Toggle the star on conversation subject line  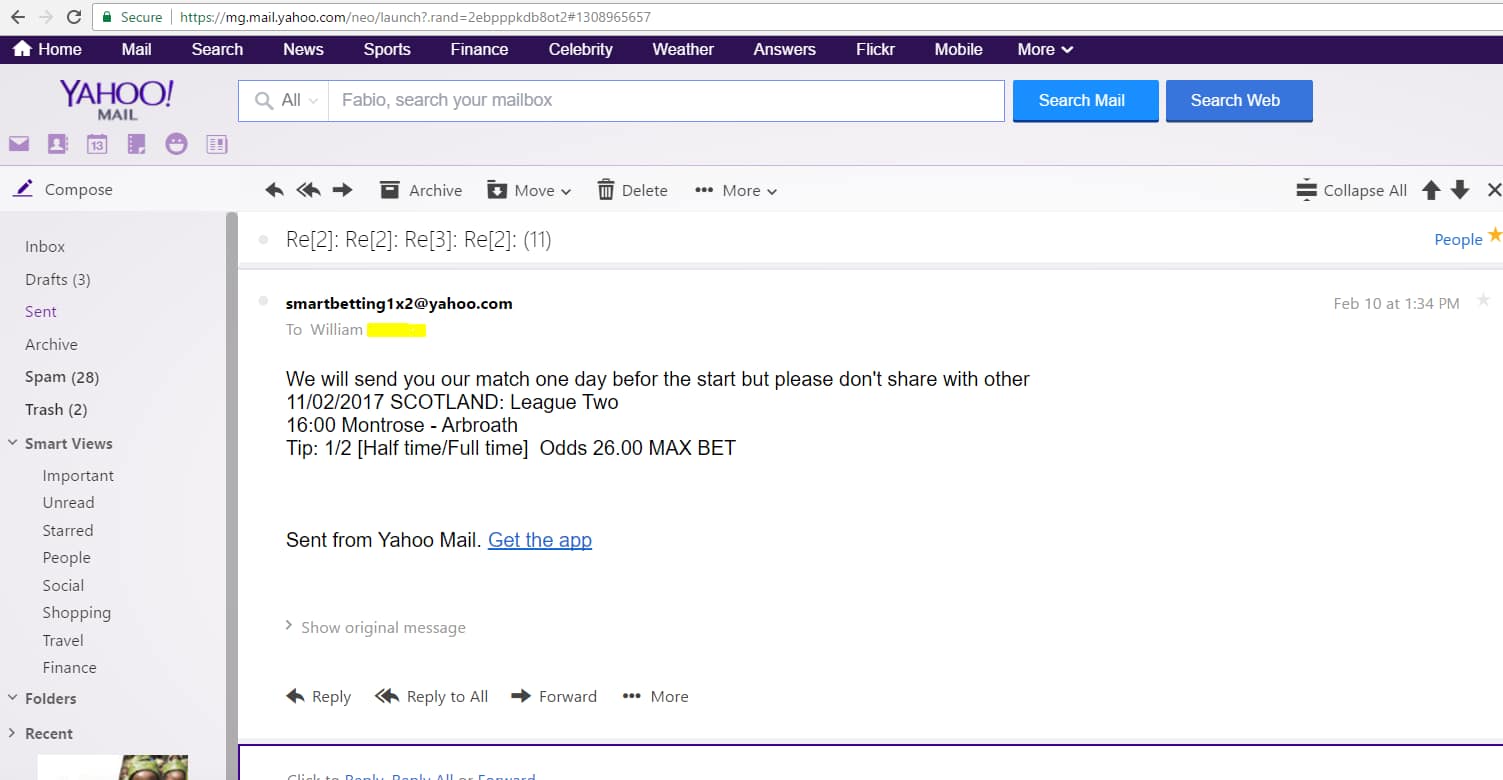1494,235
